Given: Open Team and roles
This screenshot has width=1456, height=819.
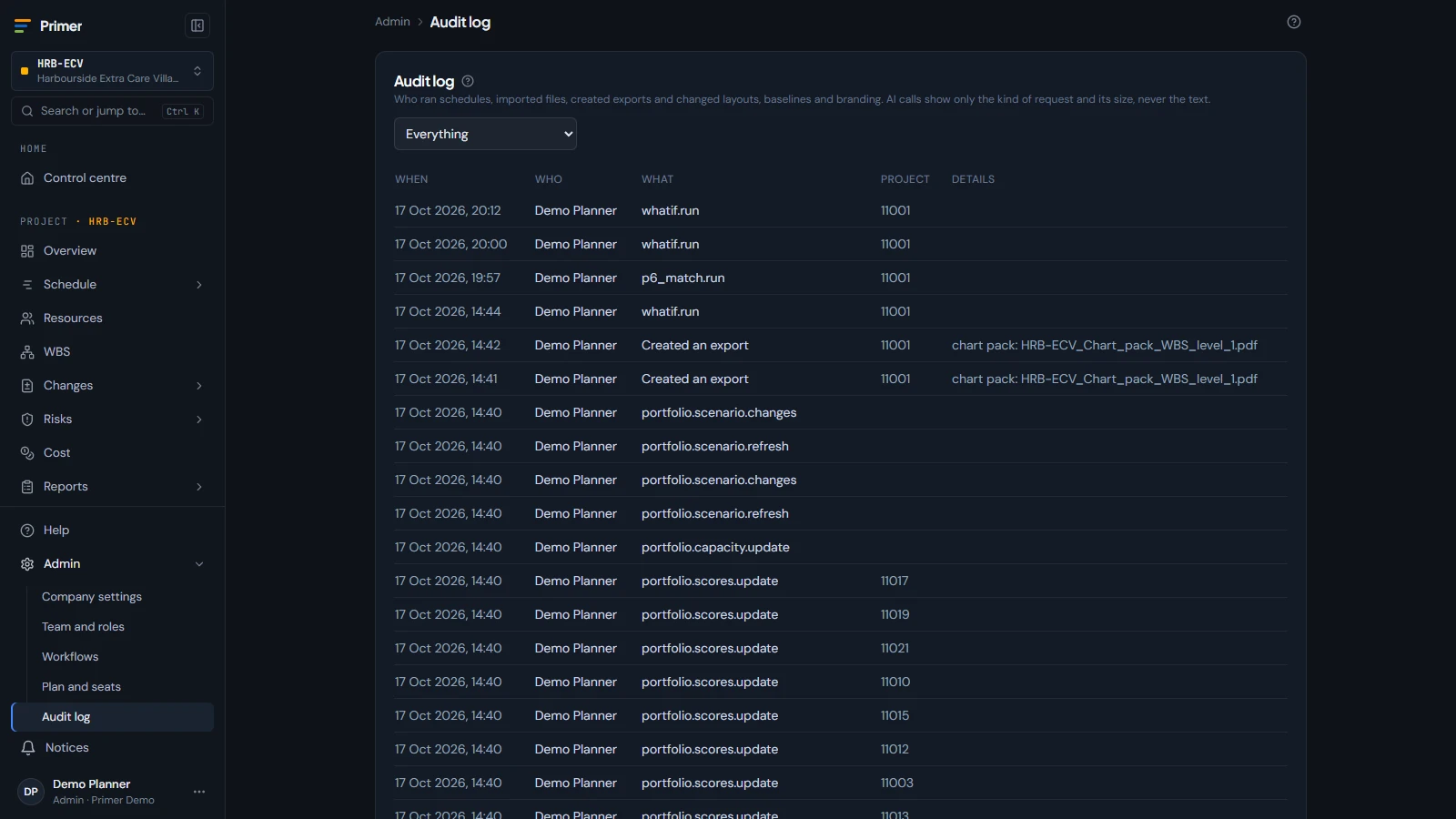Looking at the screenshot, I should pos(83,627).
